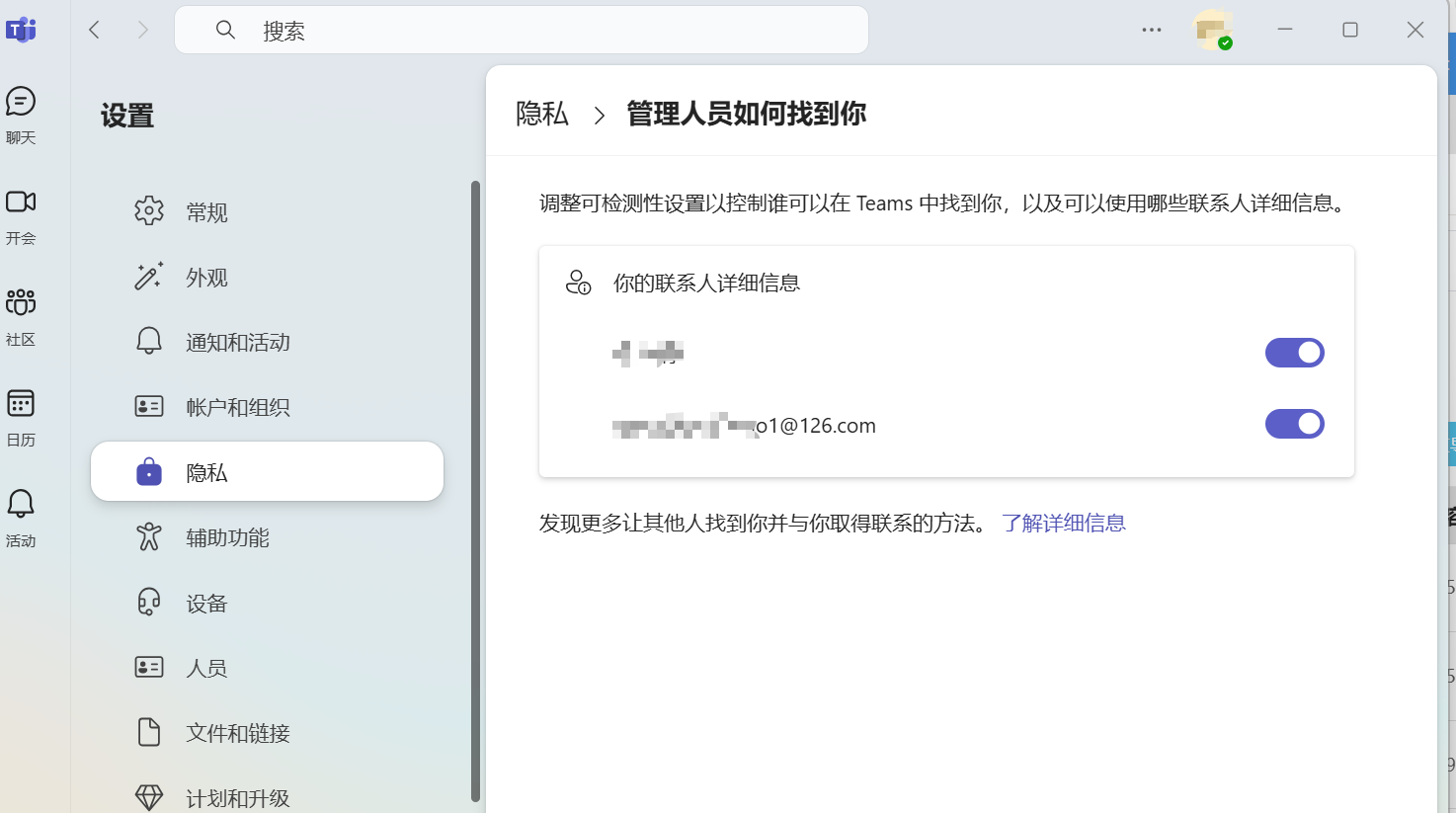Open the profile avatar picture
Screen dimensions: 1456x813
[1212, 30]
